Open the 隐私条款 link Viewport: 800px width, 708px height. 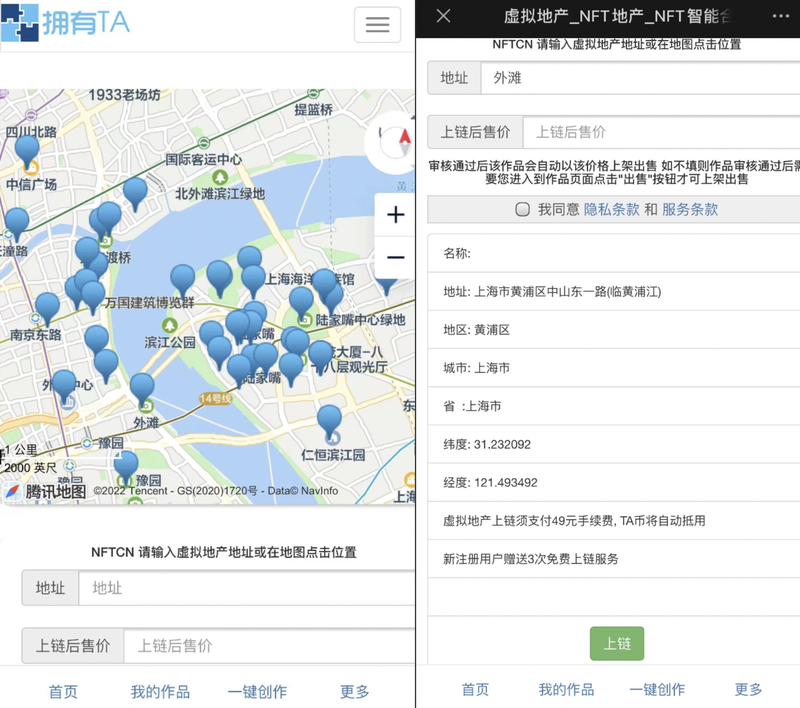click(x=611, y=209)
